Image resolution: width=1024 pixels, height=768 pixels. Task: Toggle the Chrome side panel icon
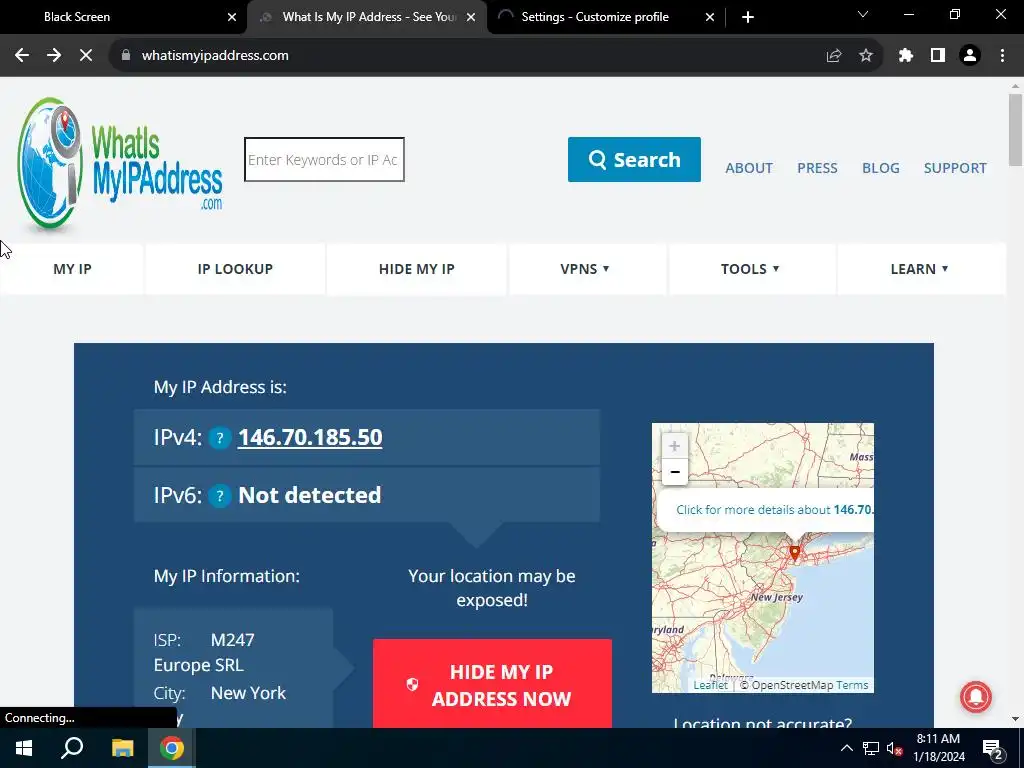pos(938,56)
